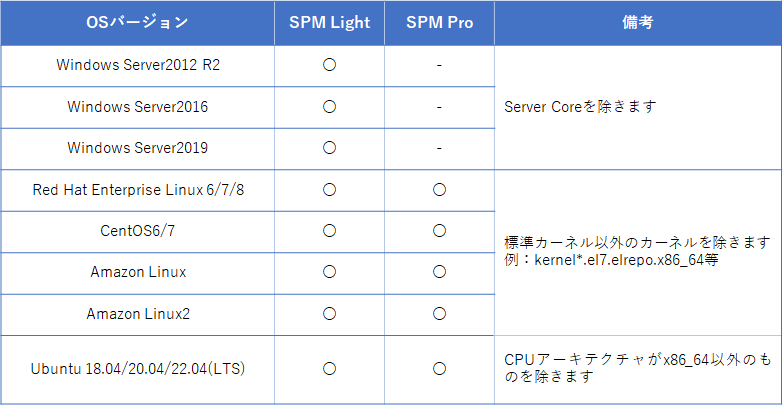This screenshot has width=783, height=405.
Task: Select the SPM Light column header
Action: point(329,22)
